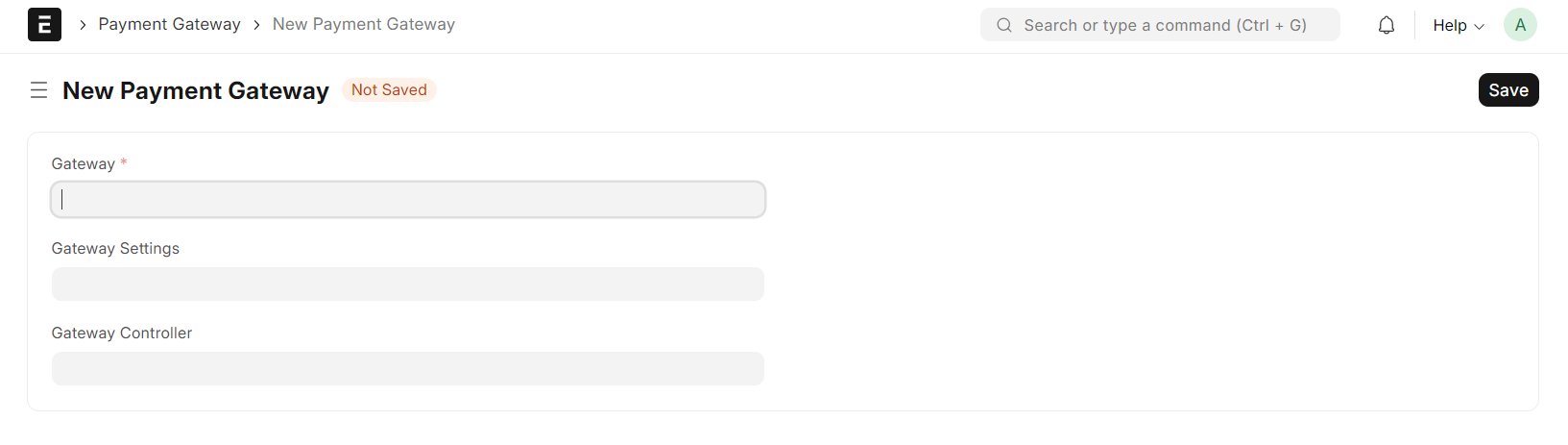Image resolution: width=1568 pixels, height=445 pixels.
Task: Open the Gateway Settings link field
Action: pos(408,284)
